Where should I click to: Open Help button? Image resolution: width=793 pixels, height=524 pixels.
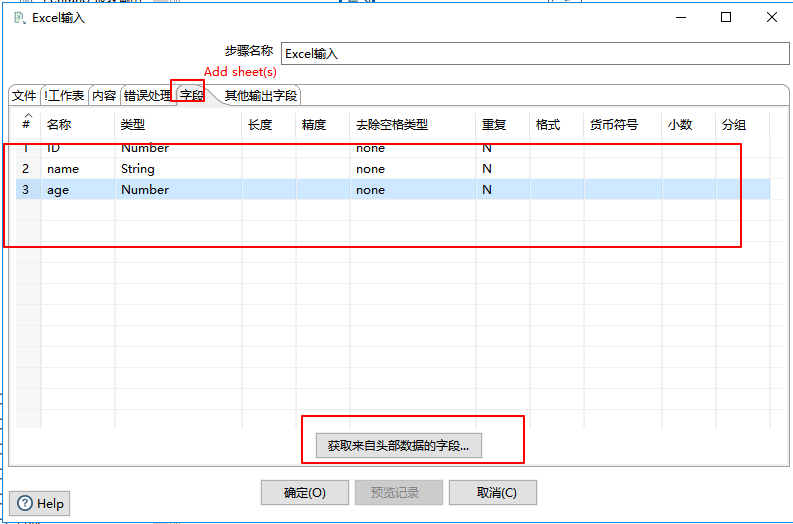(39, 504)
